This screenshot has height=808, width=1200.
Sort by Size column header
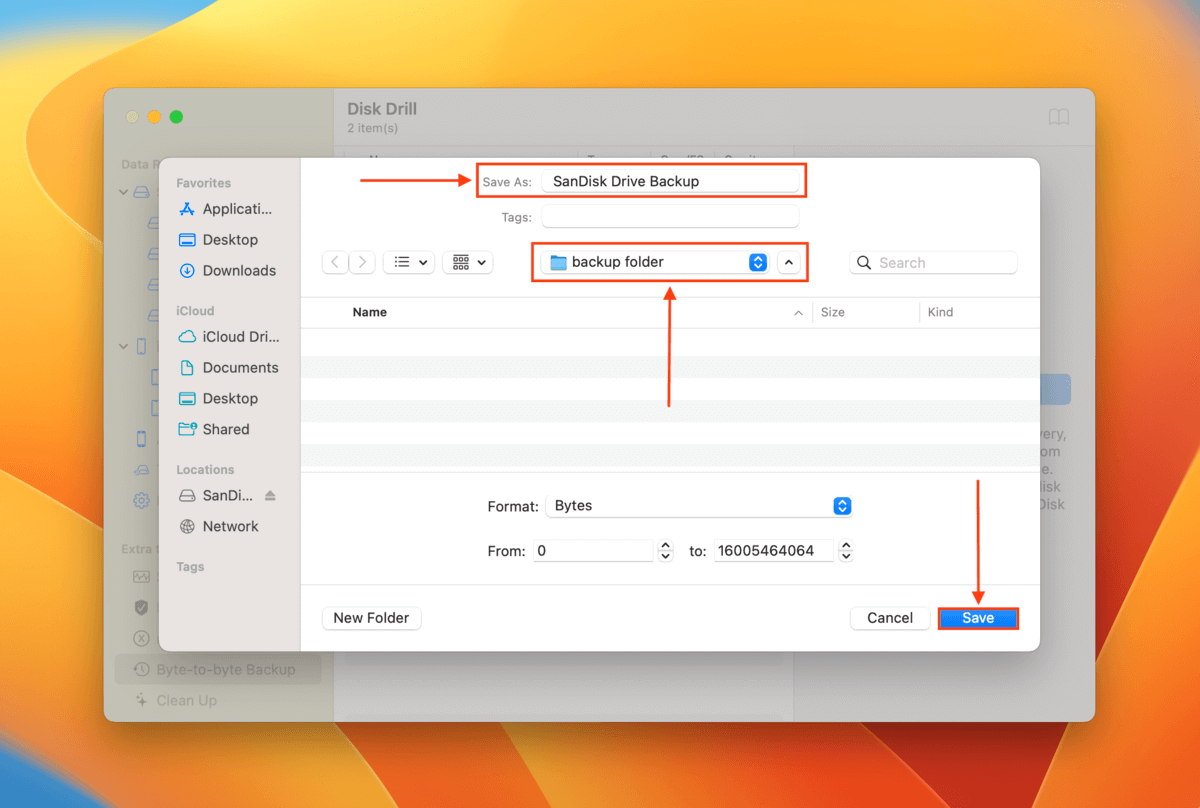coord(833,312)
